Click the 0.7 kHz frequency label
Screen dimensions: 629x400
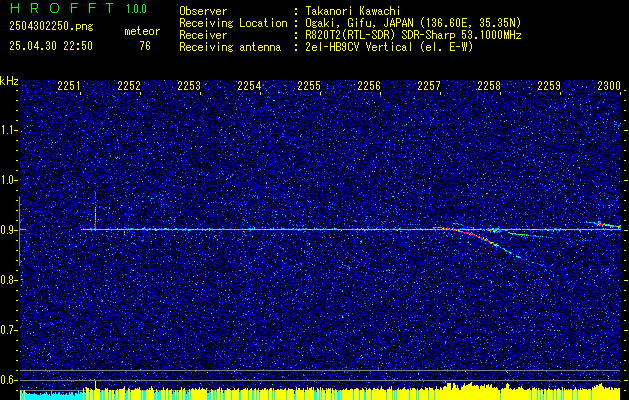(9, 330)
